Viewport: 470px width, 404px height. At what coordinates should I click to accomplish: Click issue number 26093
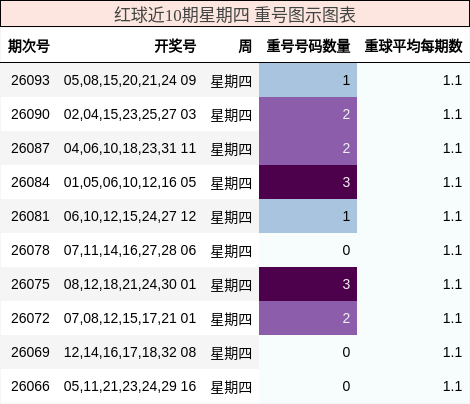[x=30, y=80]
